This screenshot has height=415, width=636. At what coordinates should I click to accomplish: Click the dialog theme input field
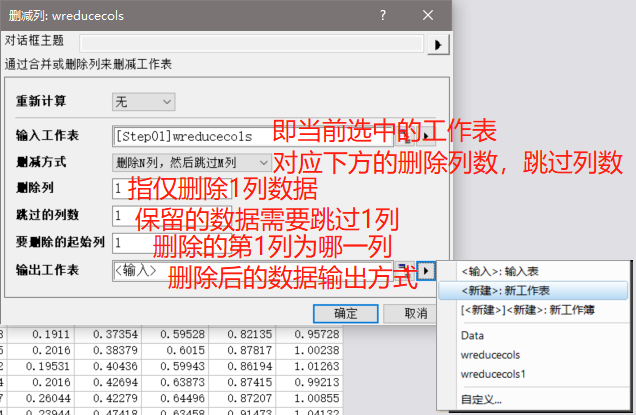click(x=251, y=44)
